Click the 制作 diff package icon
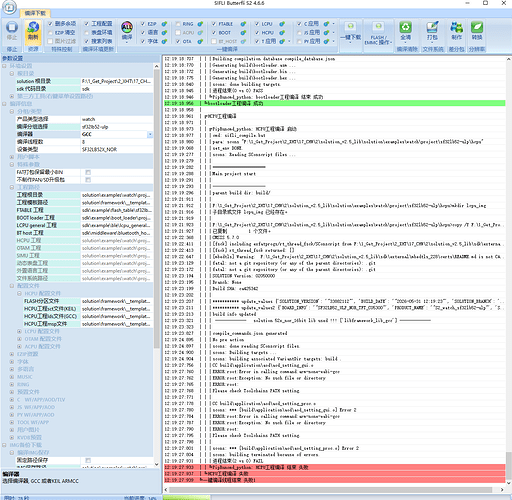The width and height of the screenshot is (512, 500). pos(457,27)
